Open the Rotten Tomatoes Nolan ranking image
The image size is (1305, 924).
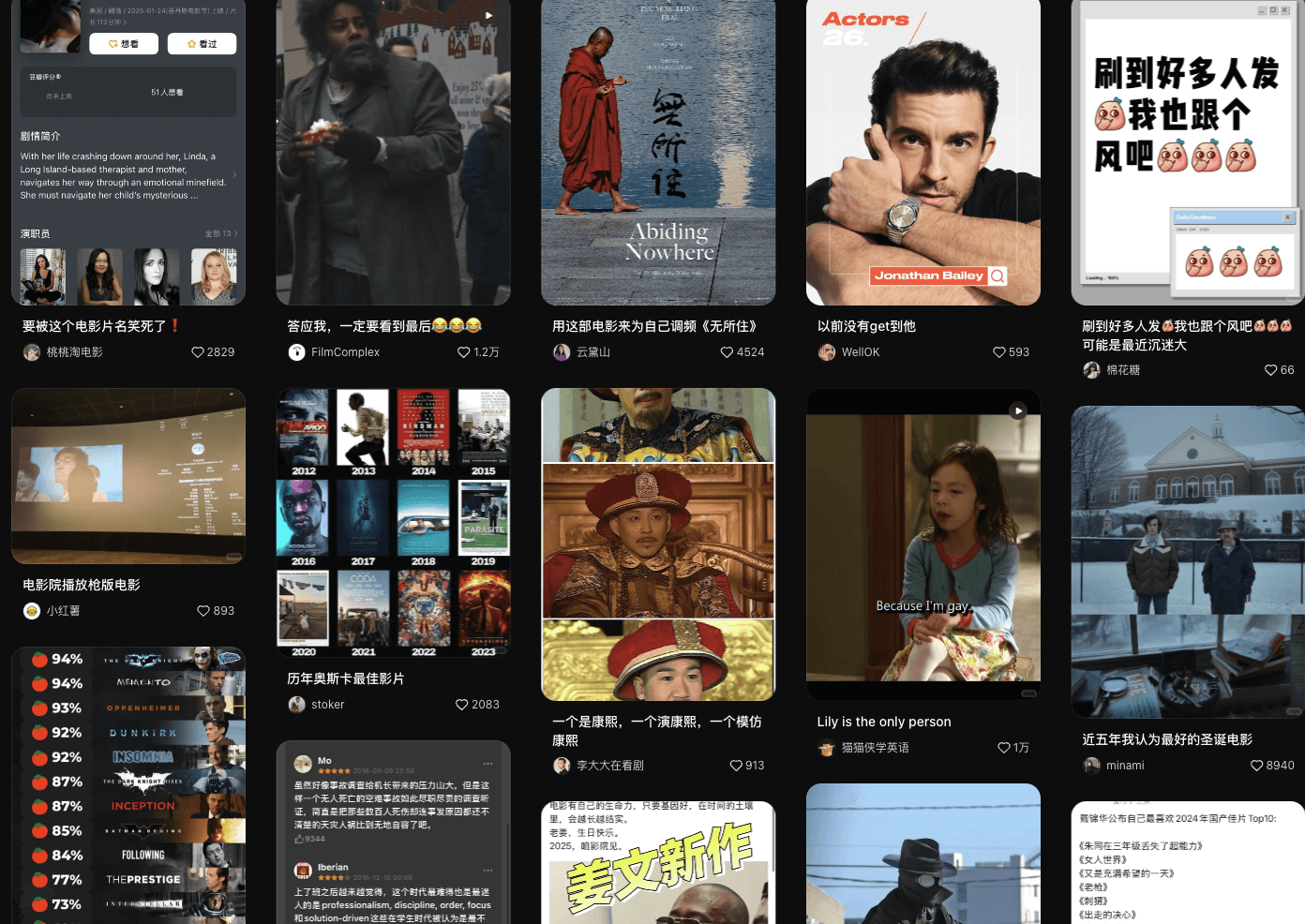click(x=128, y=785)
